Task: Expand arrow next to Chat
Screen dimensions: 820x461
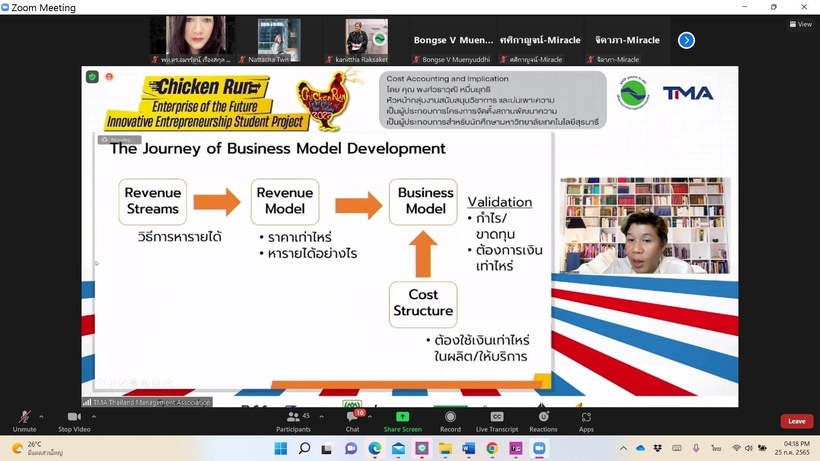Action: [x=370, y=417]
